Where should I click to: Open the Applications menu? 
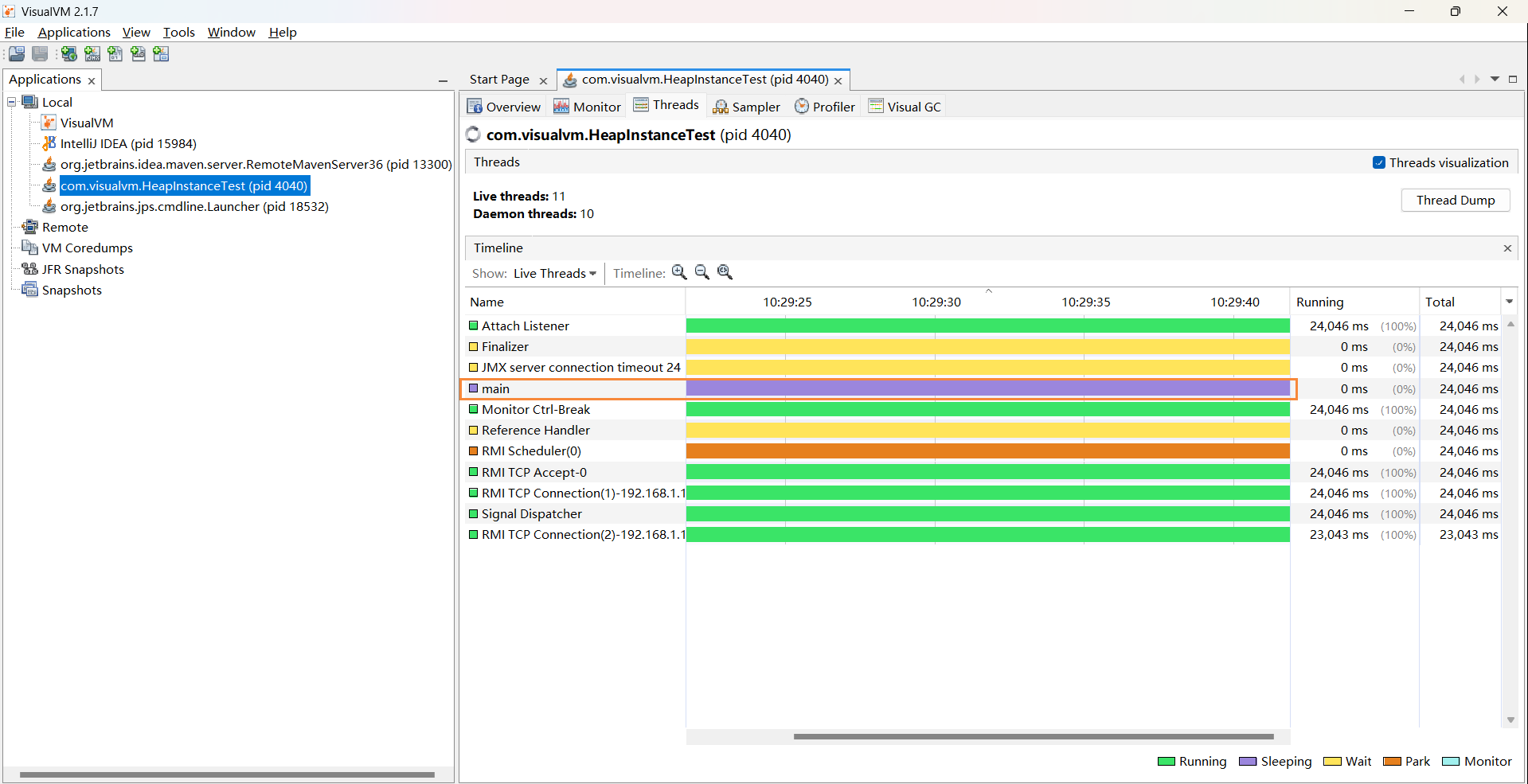[x=74, y=32]
